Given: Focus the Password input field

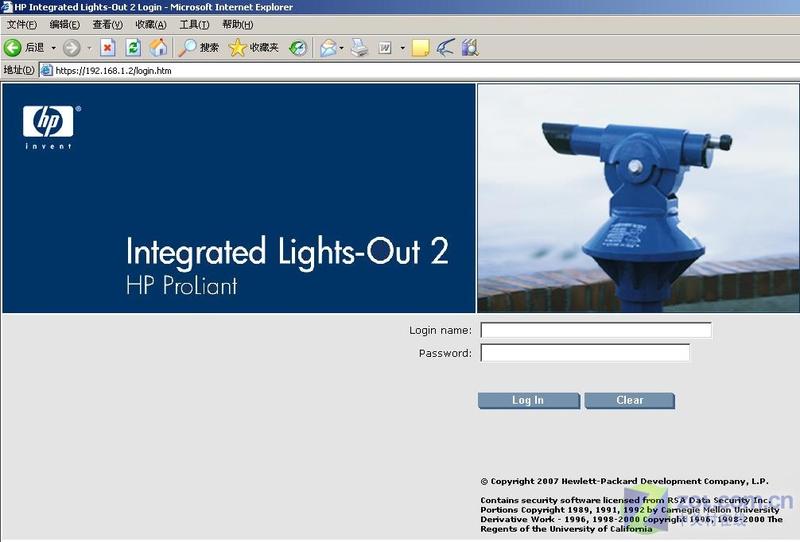Looking at the screenshot, I should 585,353.
